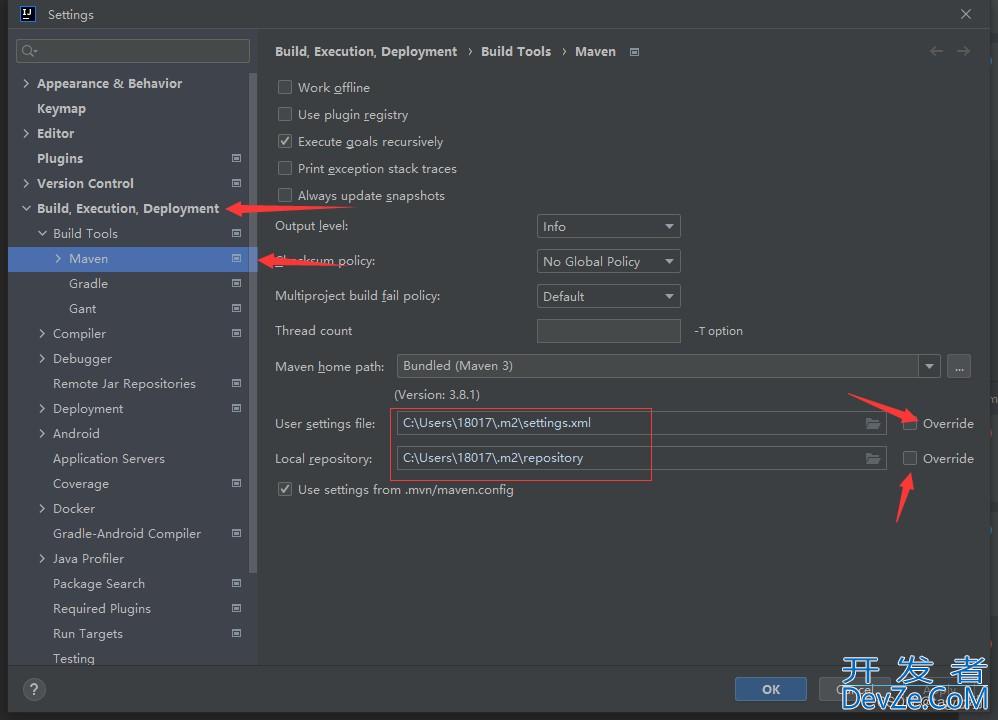Open the Checksum policy dropdown
The width and height of the screenshot is (998, 720).
pos(608,261)
